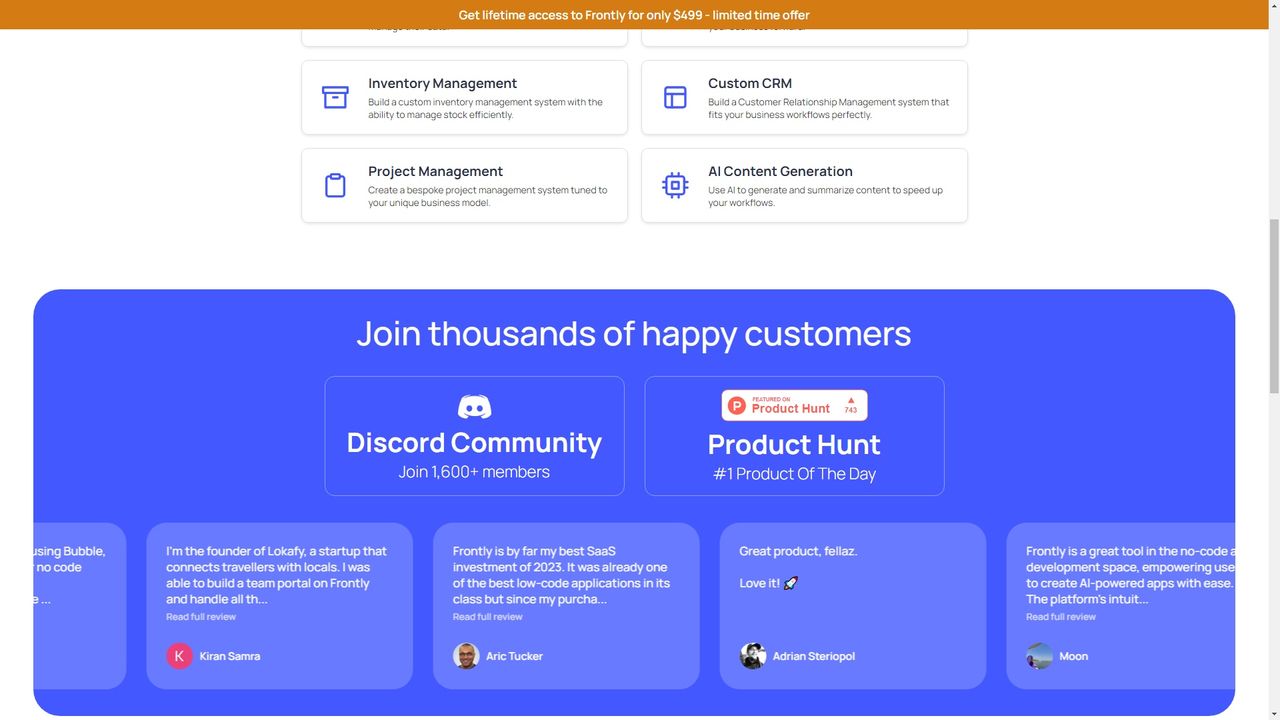
Task: Click 'great tool in the no-code' review text
Action: point(1130,575)
